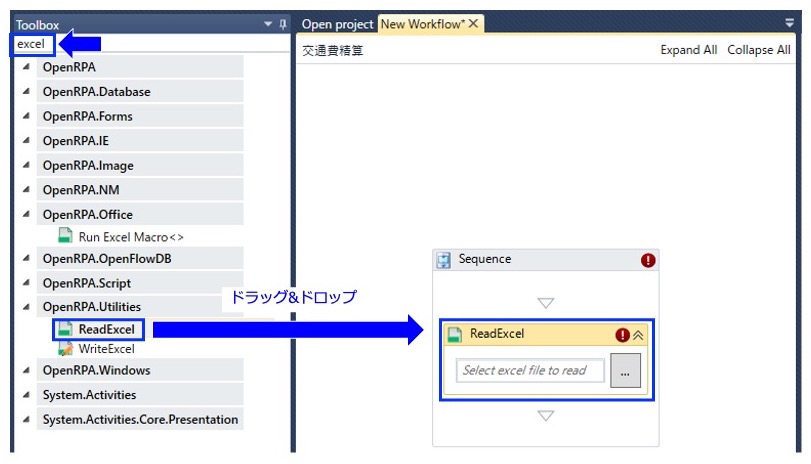Select the OpenRPA.Script category header

pyautogui.click(x=140, y=282)
